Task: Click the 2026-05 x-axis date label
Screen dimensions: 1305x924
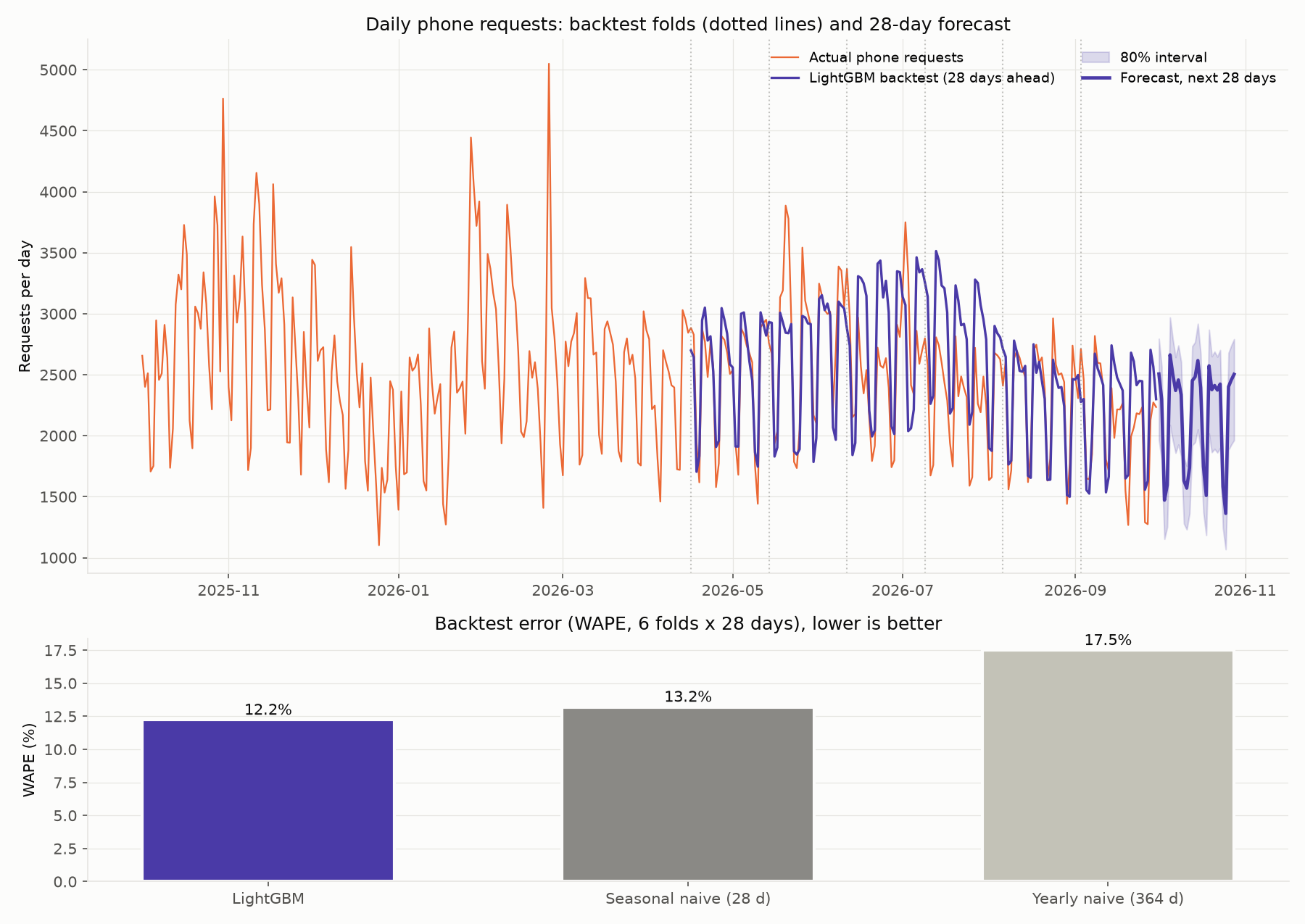Action: pos(733,590)
